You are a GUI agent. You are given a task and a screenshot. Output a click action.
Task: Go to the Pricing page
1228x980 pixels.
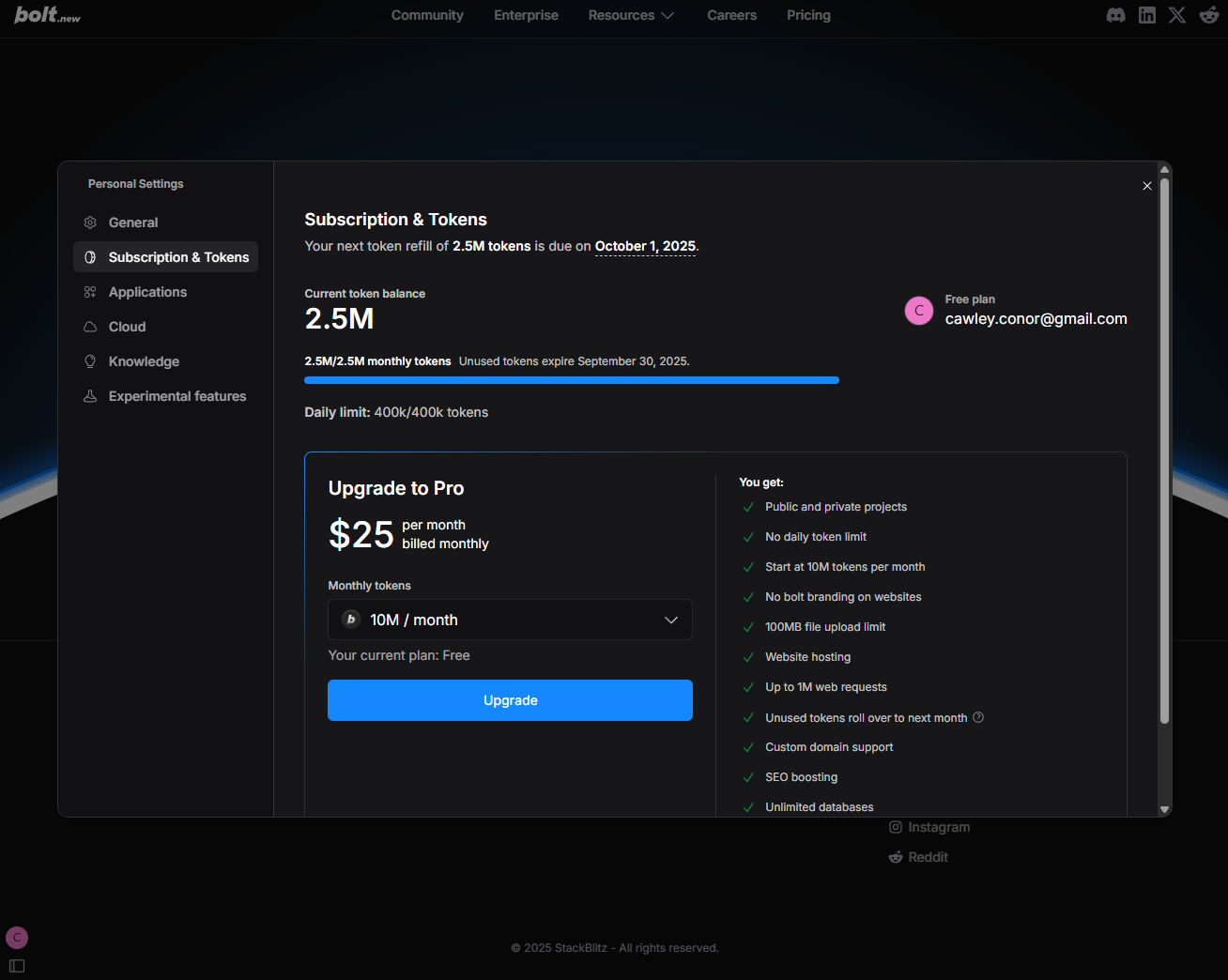(x=808, y=15)
